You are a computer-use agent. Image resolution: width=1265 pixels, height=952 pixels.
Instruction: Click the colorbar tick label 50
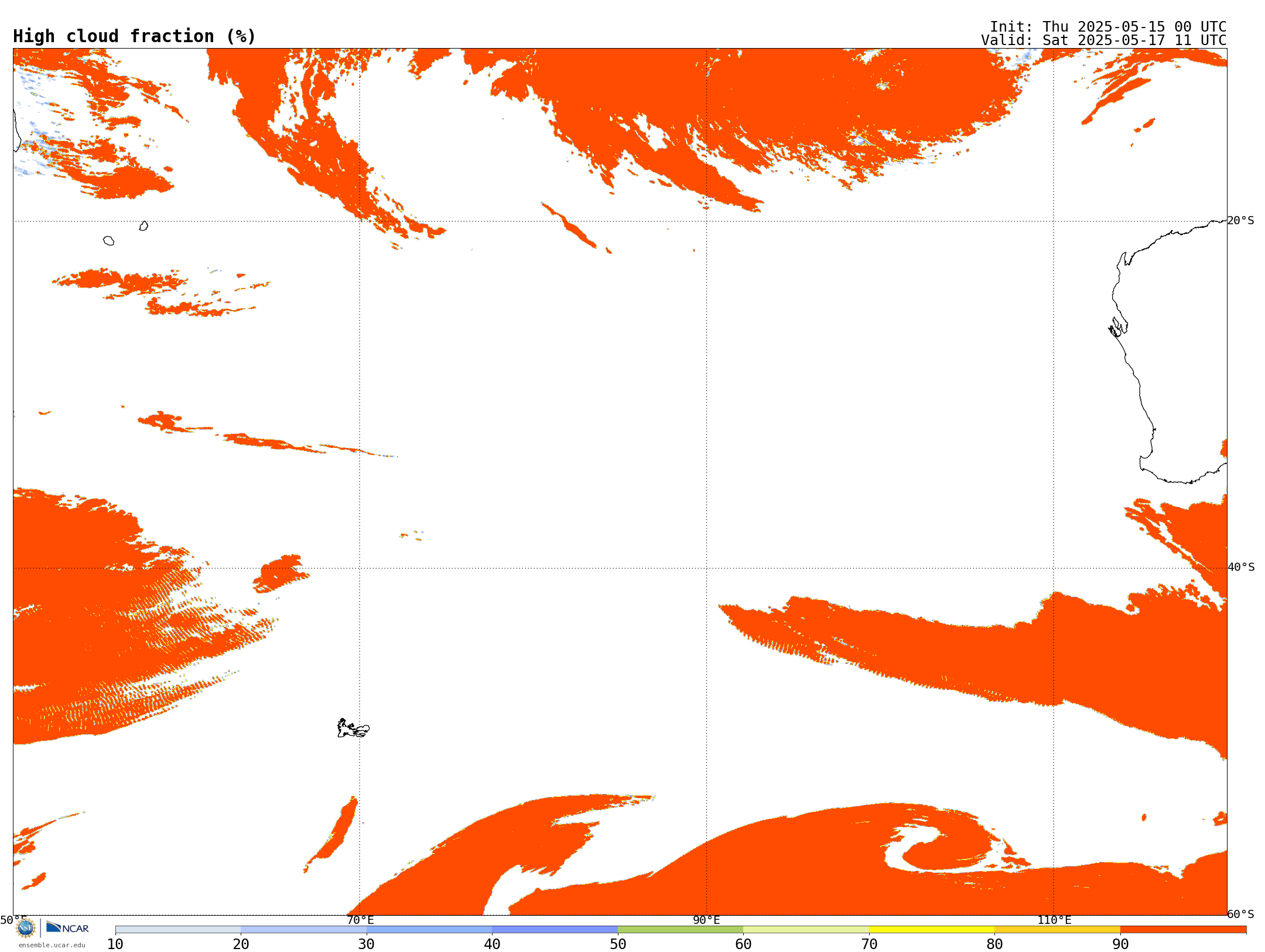tap(618, 944)
